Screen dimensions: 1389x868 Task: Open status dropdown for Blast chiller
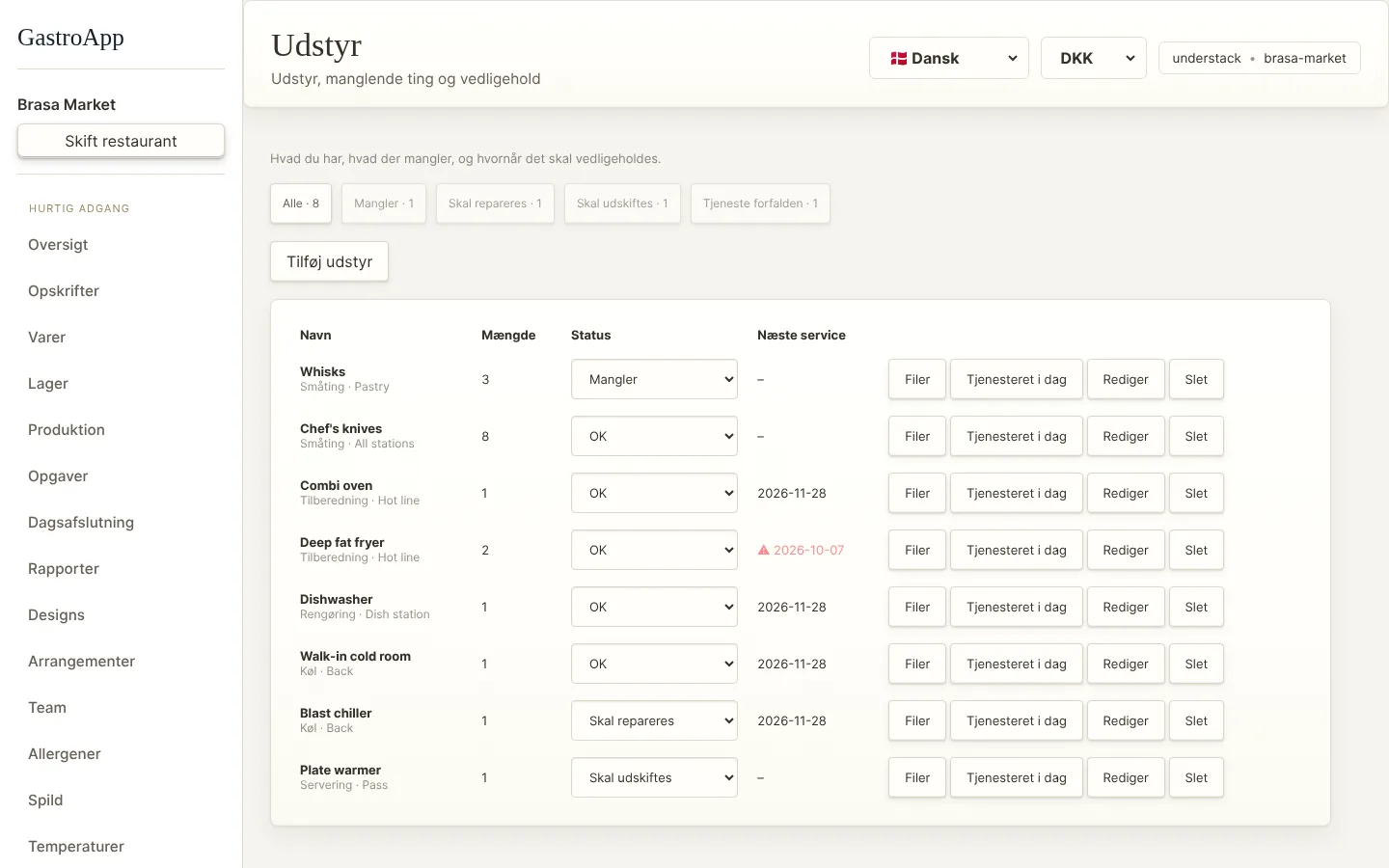654,720
